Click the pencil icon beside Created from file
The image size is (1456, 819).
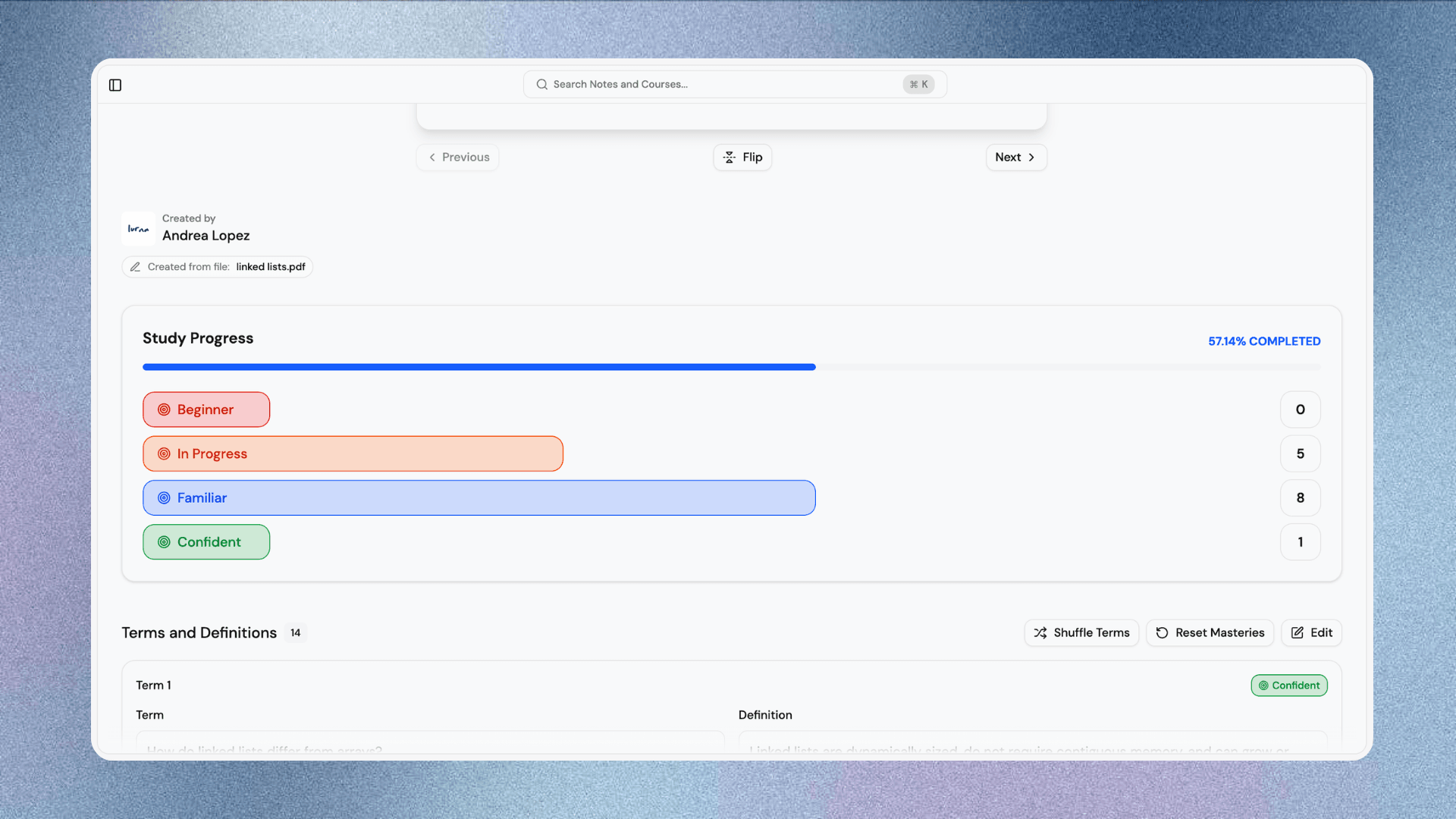(x=135, y=267)
